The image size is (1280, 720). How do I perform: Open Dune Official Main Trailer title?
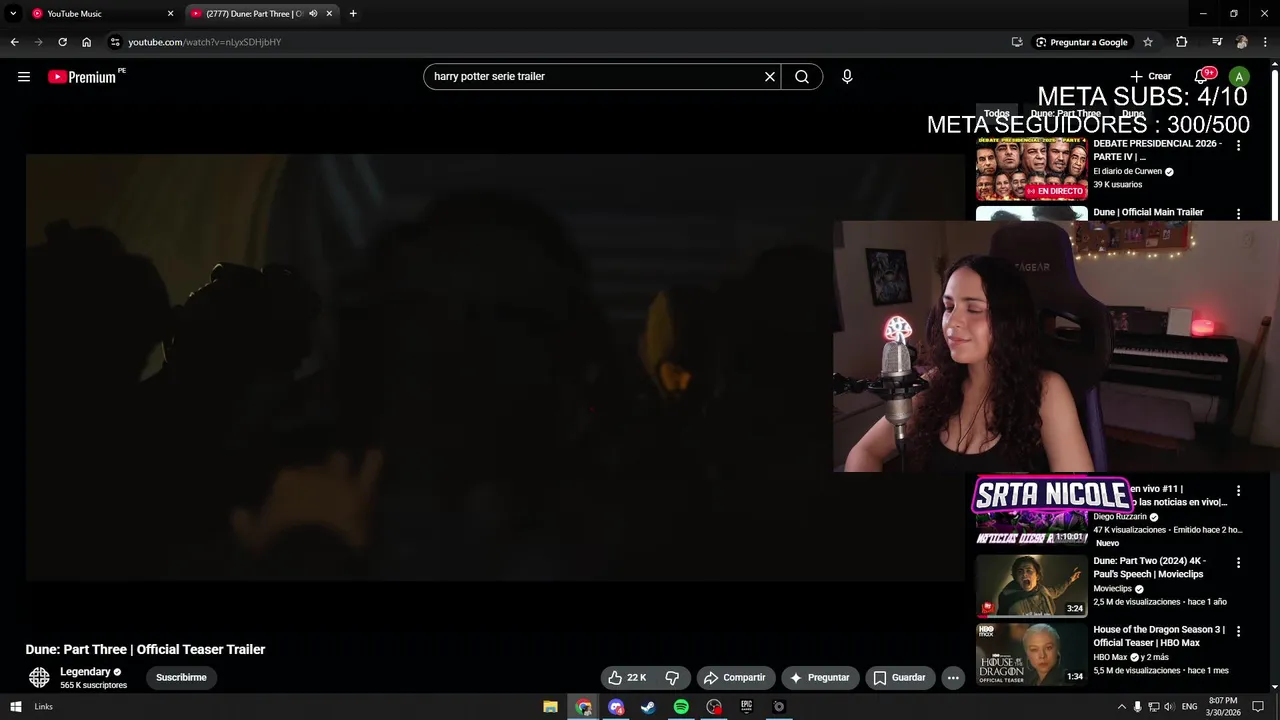point(1148,212)
